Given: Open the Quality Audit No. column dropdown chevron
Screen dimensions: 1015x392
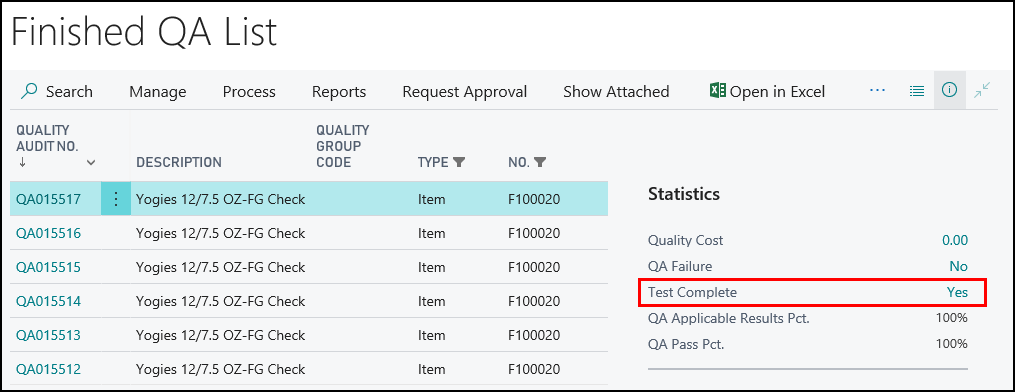Looking at the screenshot, I should (x=91, y=163).
